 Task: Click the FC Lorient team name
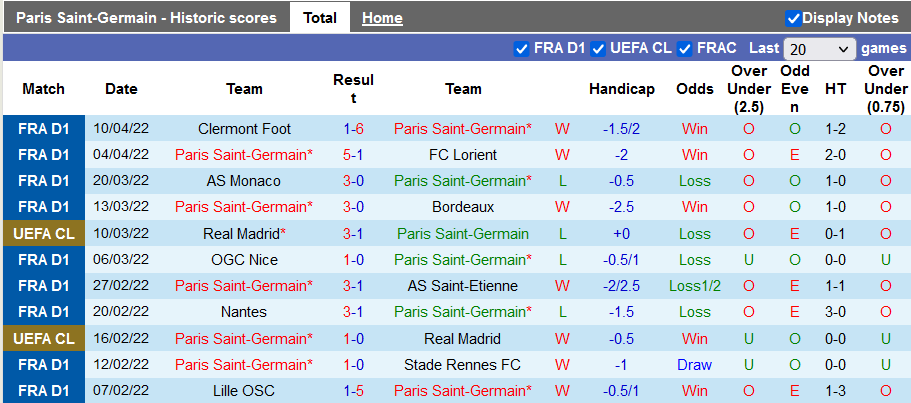(x=462, y=155)
